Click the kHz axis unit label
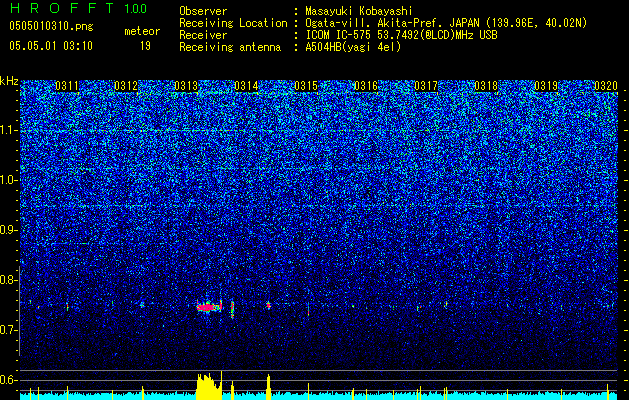Screen dimensions: 629x400 9,81
